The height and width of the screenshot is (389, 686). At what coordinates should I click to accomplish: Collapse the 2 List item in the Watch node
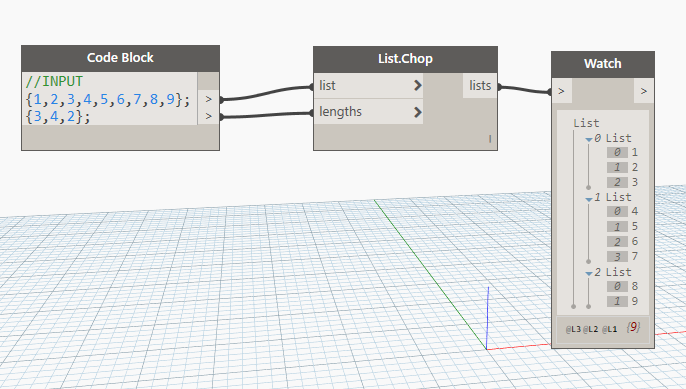(x=589, y=273)
